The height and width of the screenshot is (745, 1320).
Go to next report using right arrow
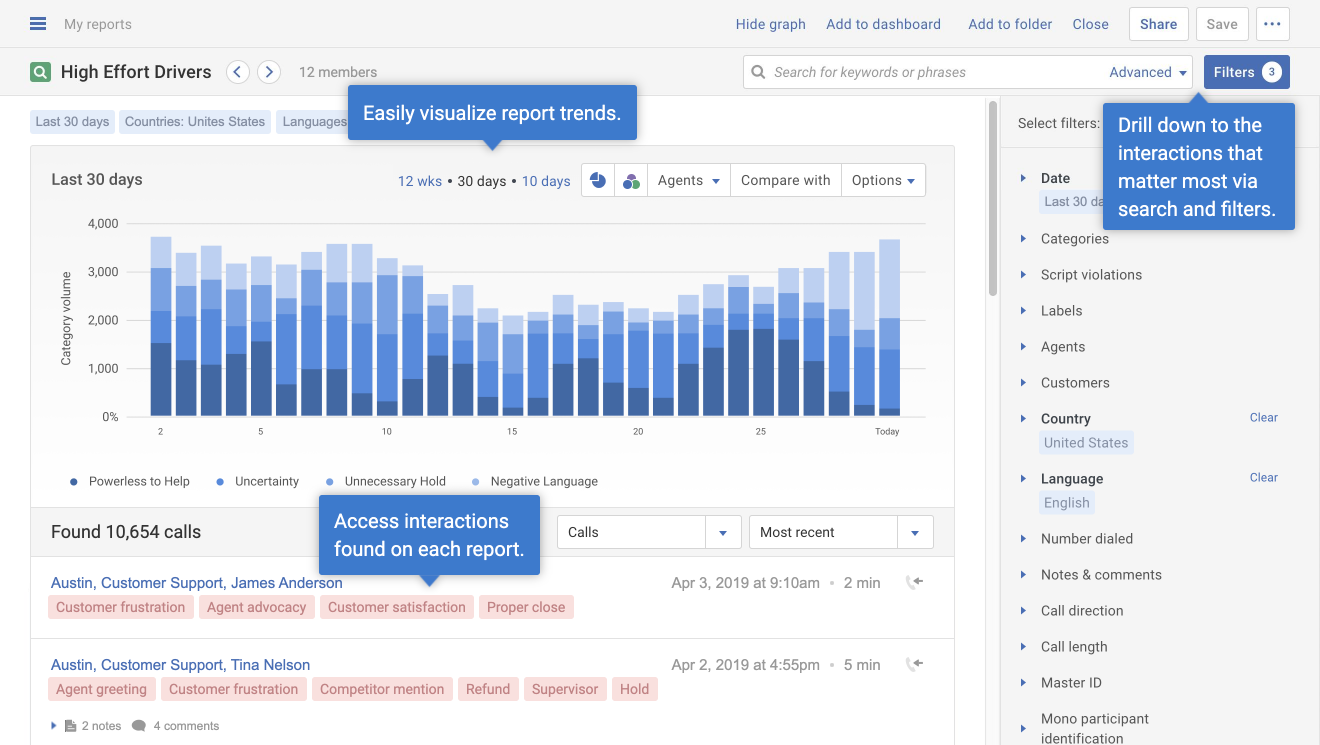[x=268, y=72]
